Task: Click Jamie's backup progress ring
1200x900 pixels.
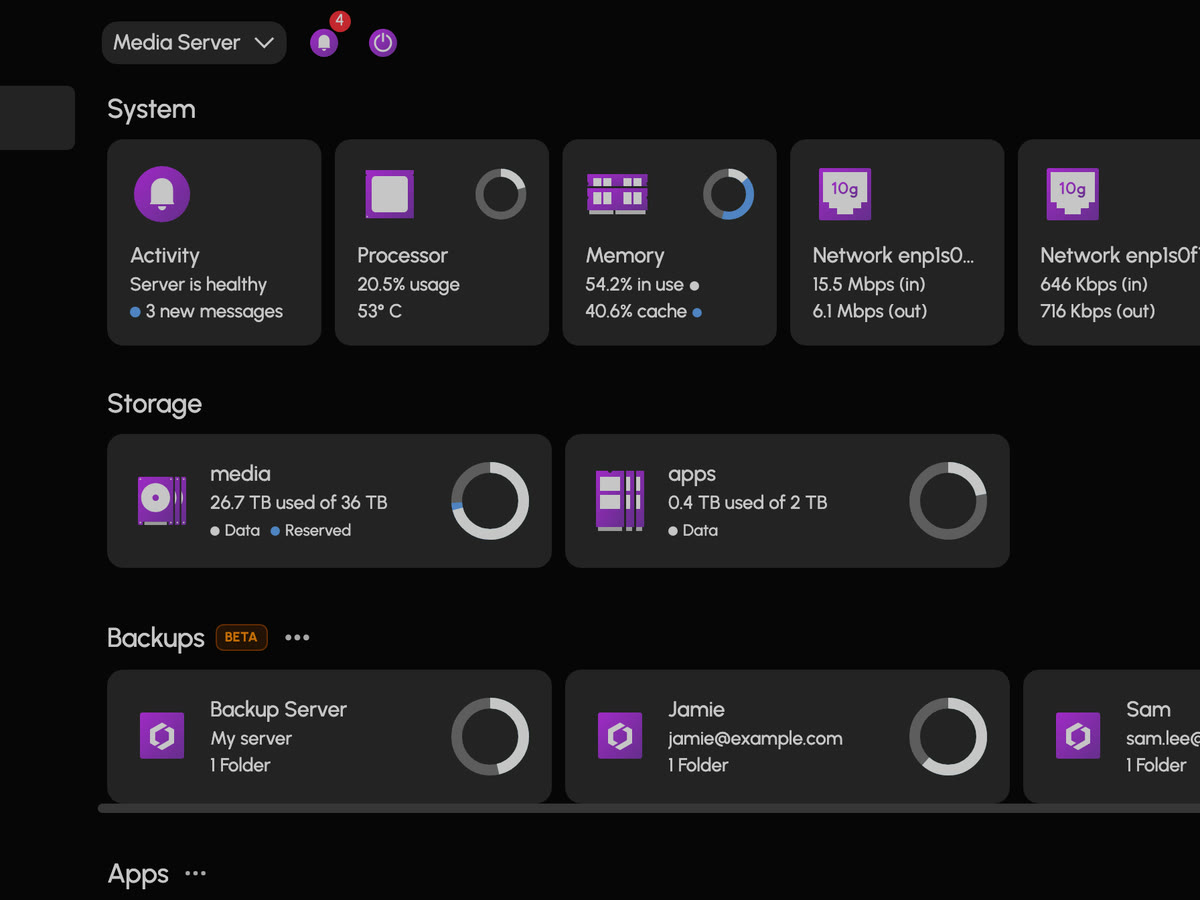Action: click(x=948, y=737)
